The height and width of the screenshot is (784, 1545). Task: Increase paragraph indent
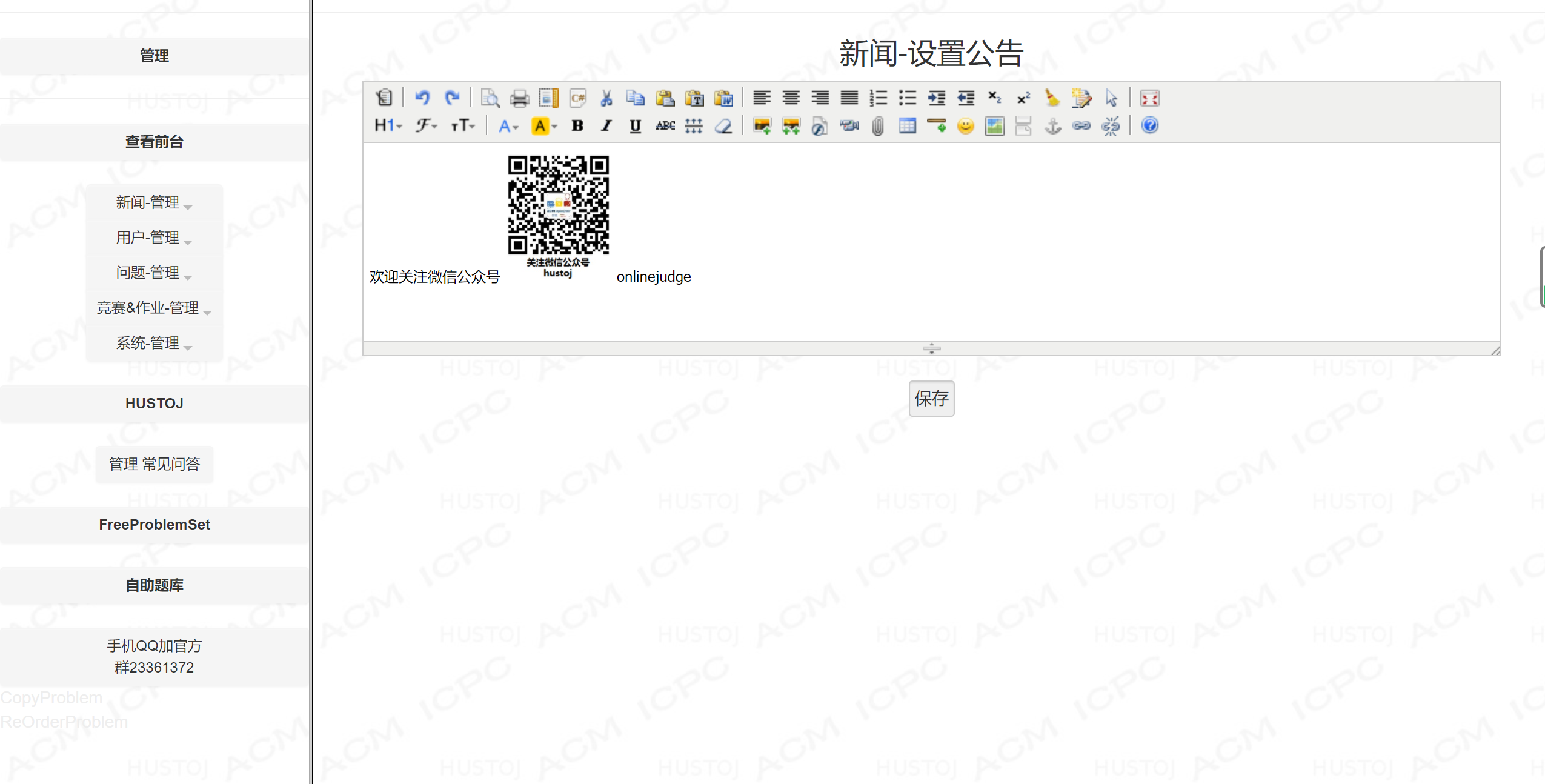[936, 98]
